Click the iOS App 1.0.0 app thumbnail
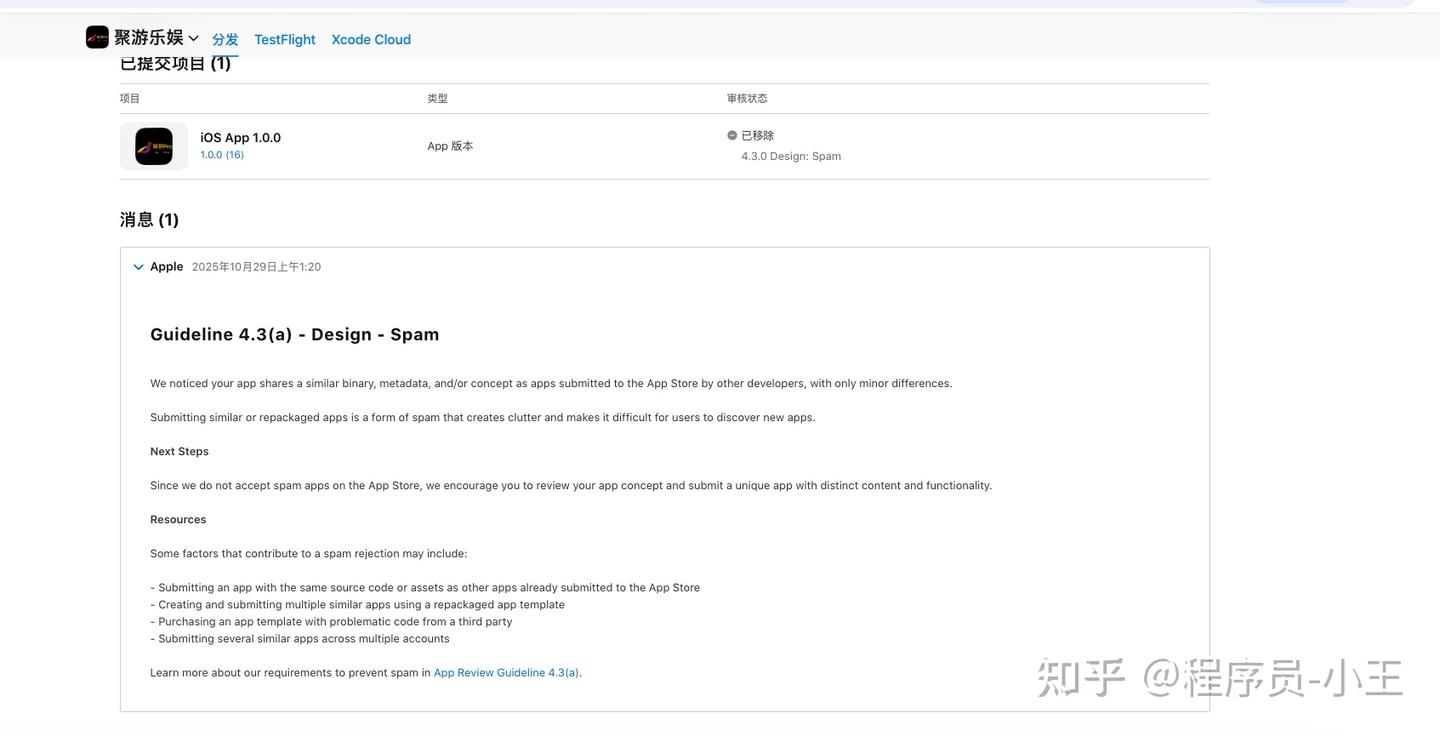The height and width of the screenshot is (736, 1440). coord(154,146)
